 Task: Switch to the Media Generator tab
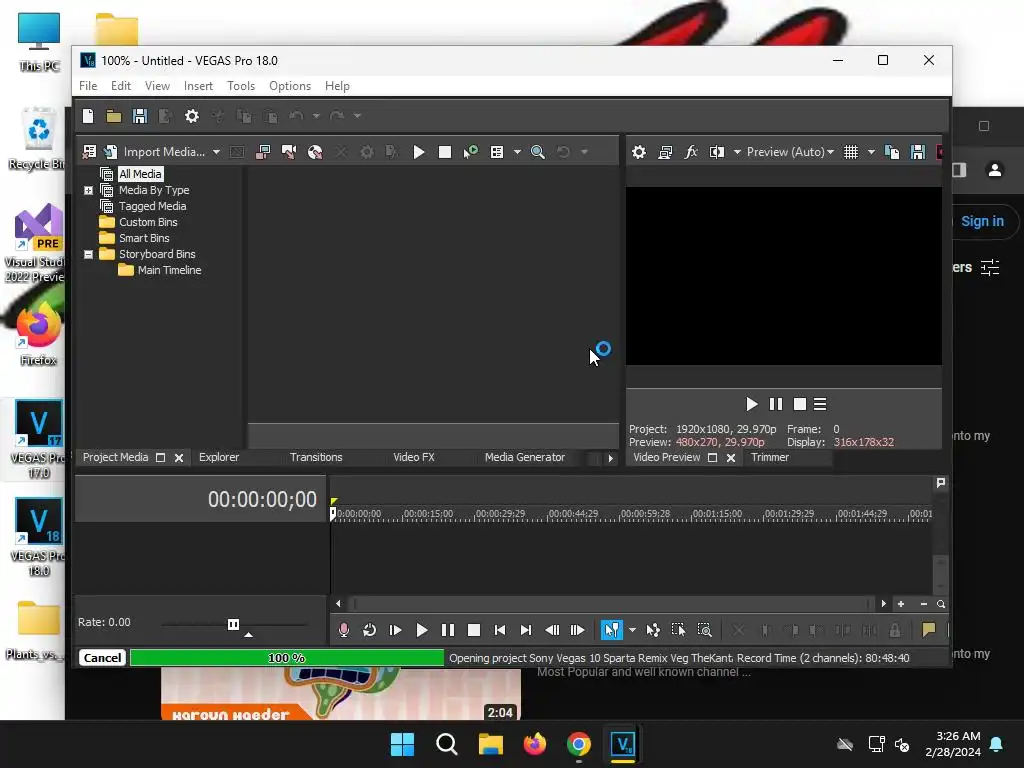524,457
